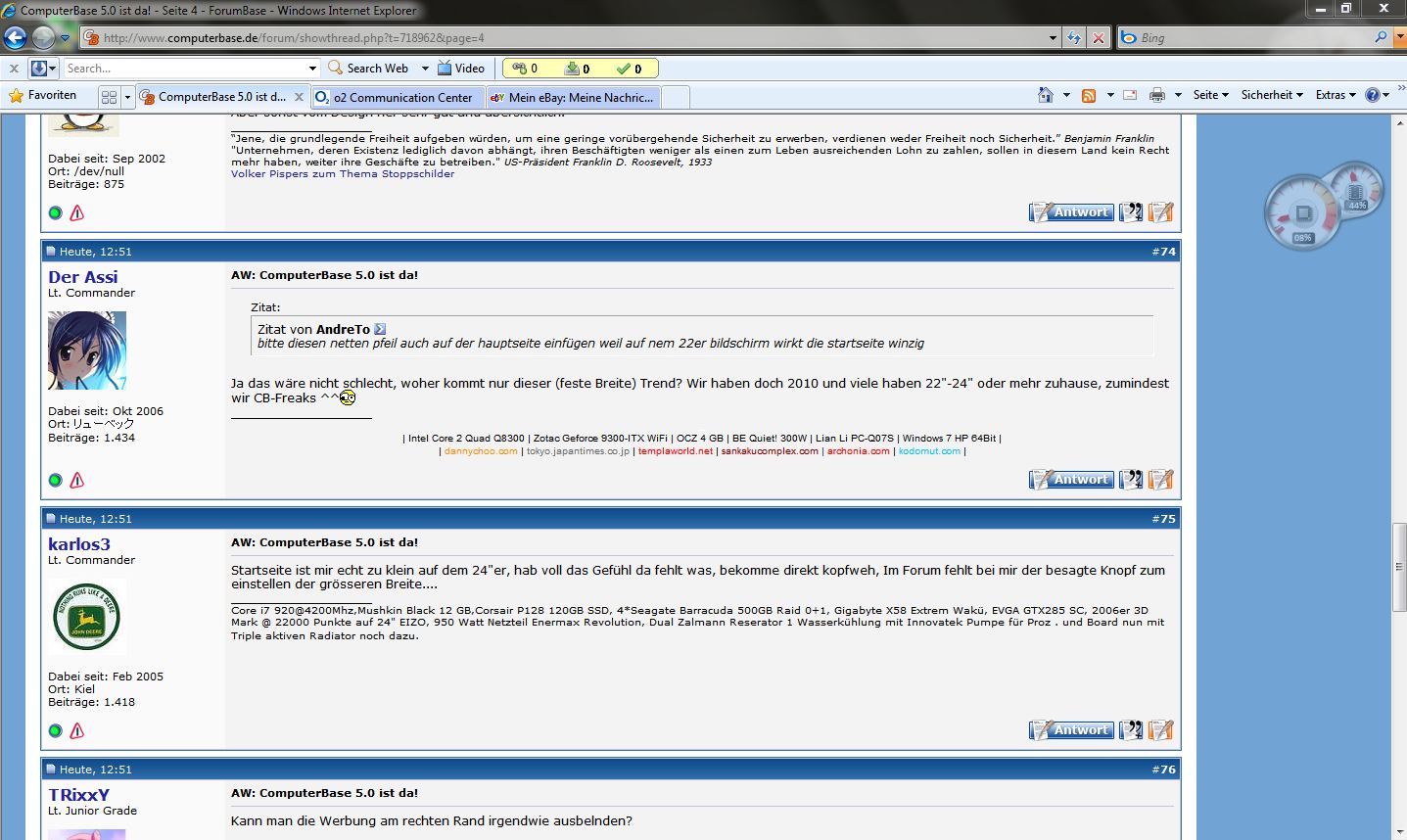Viewport: 1407px width, 840px height.
Task: Click report post warning icon for Der Assi
Action: [x=76, y=480]
